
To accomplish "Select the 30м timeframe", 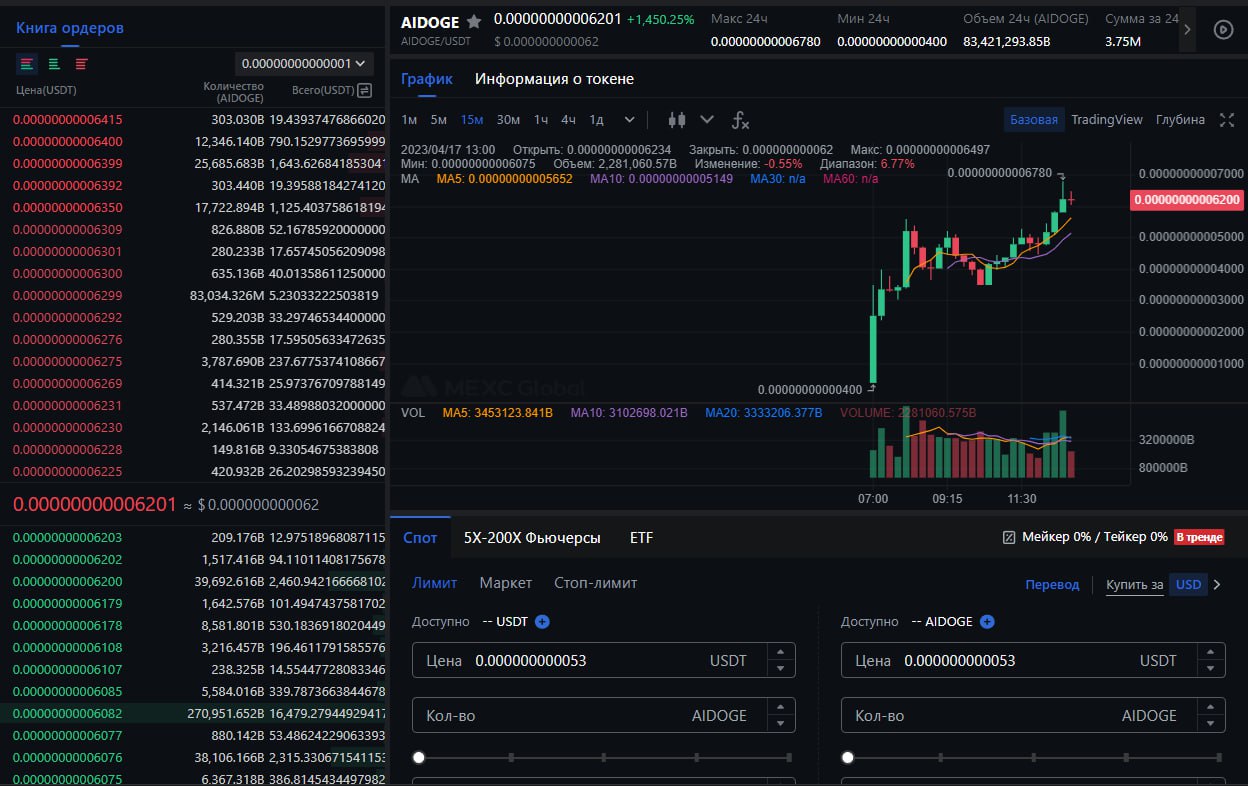I will click(508, 120).
